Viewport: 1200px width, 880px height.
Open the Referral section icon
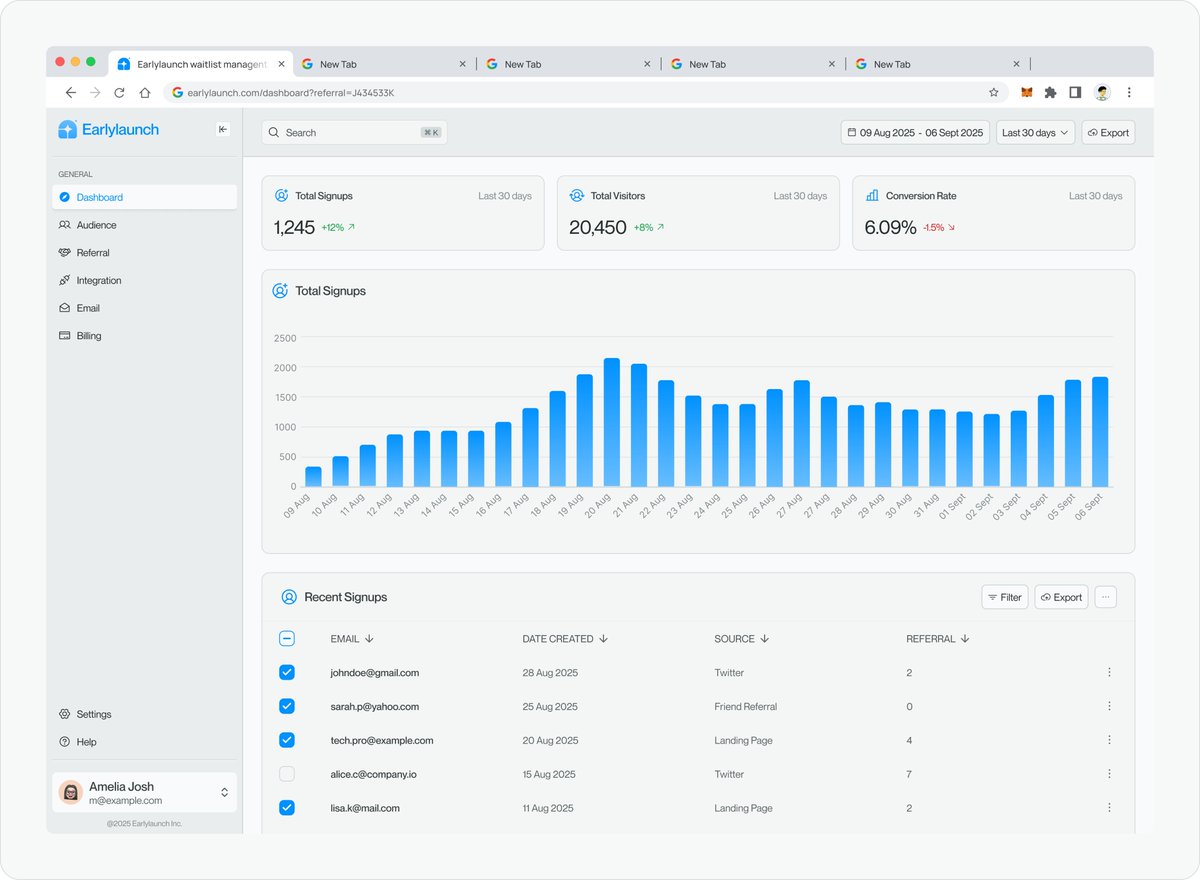tap(65, 252)
